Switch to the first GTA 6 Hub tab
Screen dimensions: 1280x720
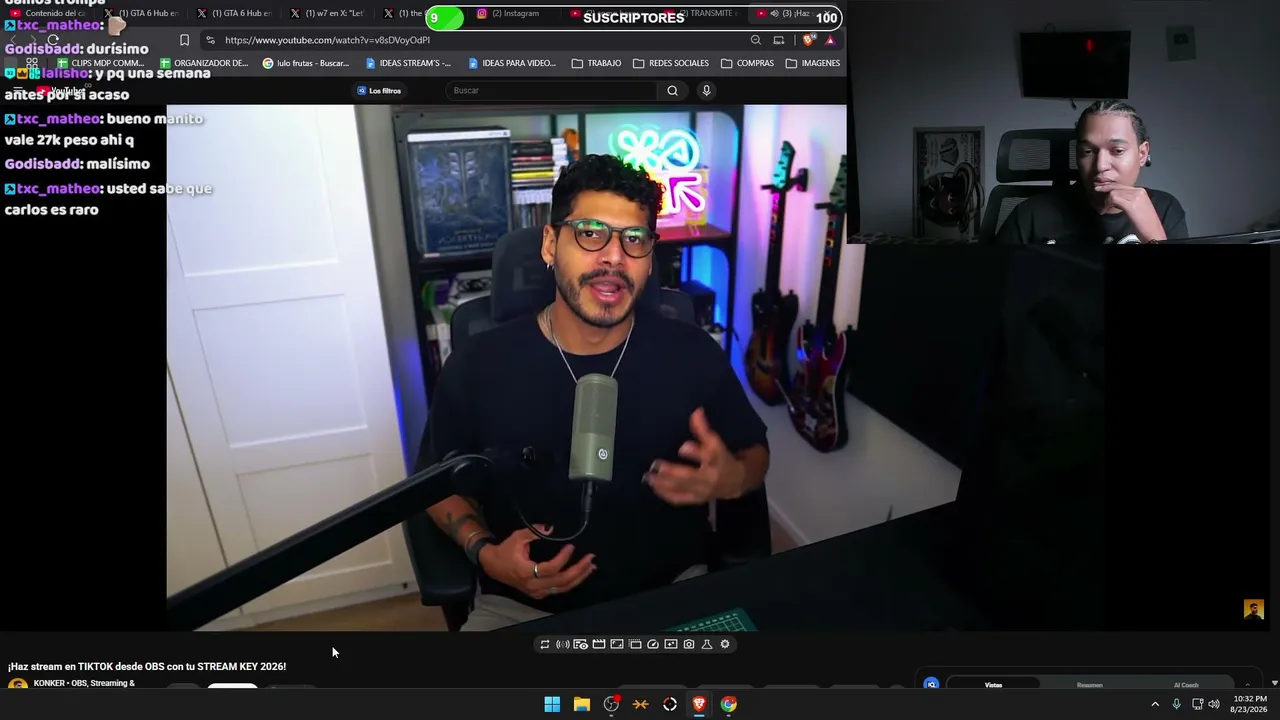pyautogui.click(x=142, y=14)
